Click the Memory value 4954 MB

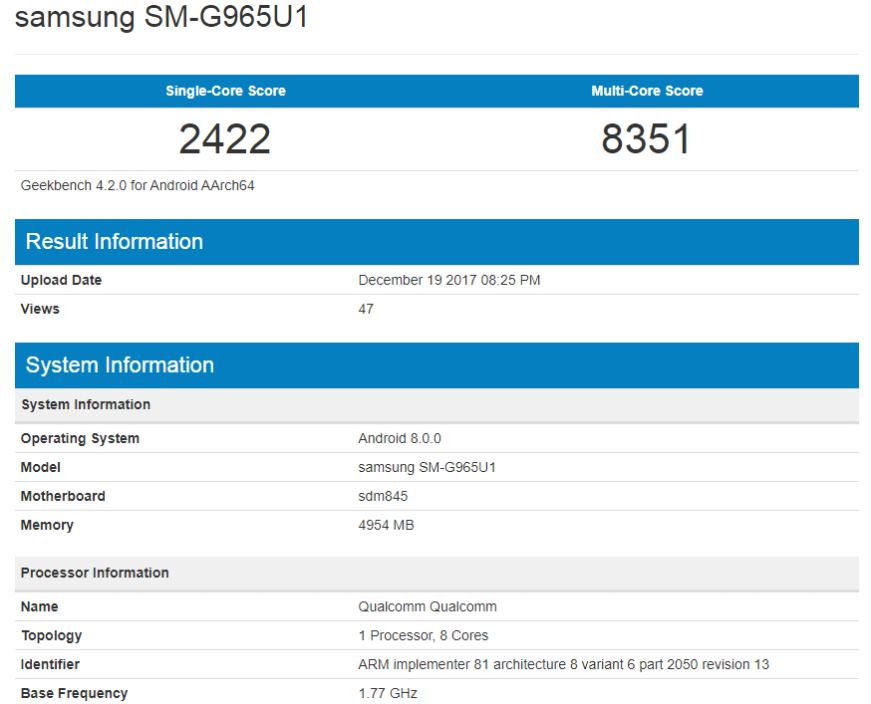(386, 525)
